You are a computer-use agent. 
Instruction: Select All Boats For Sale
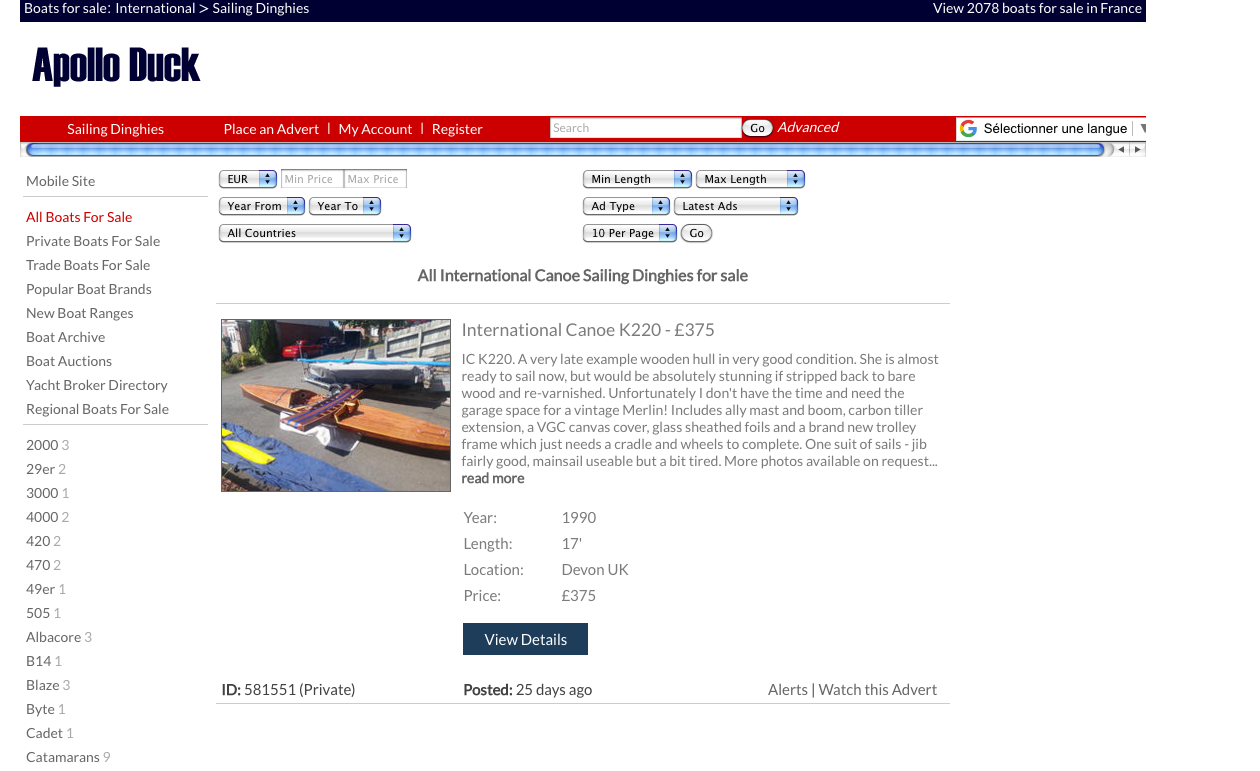point(79,217)
